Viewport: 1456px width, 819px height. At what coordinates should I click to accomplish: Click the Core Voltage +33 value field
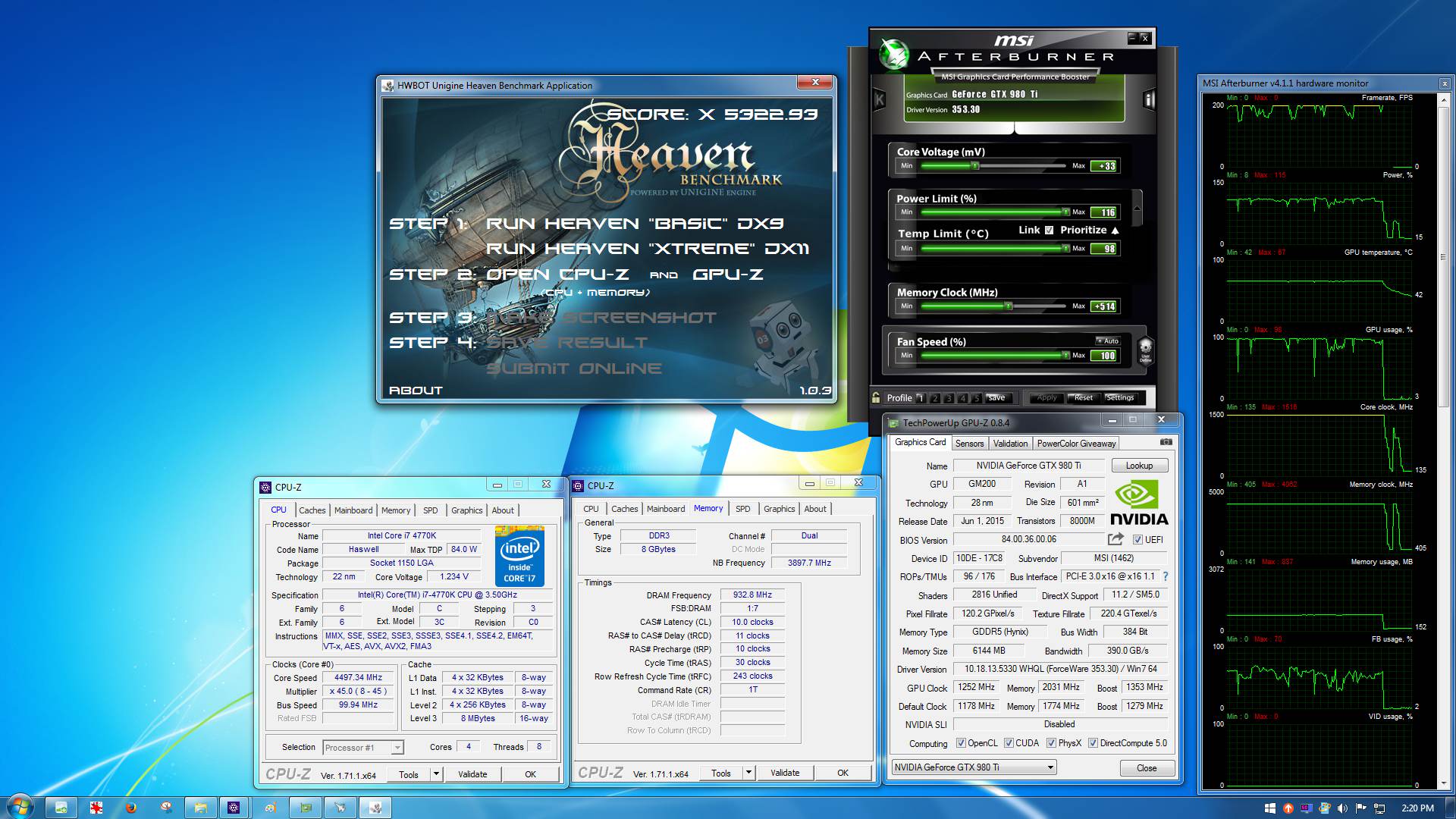(x=1103, y=166)
